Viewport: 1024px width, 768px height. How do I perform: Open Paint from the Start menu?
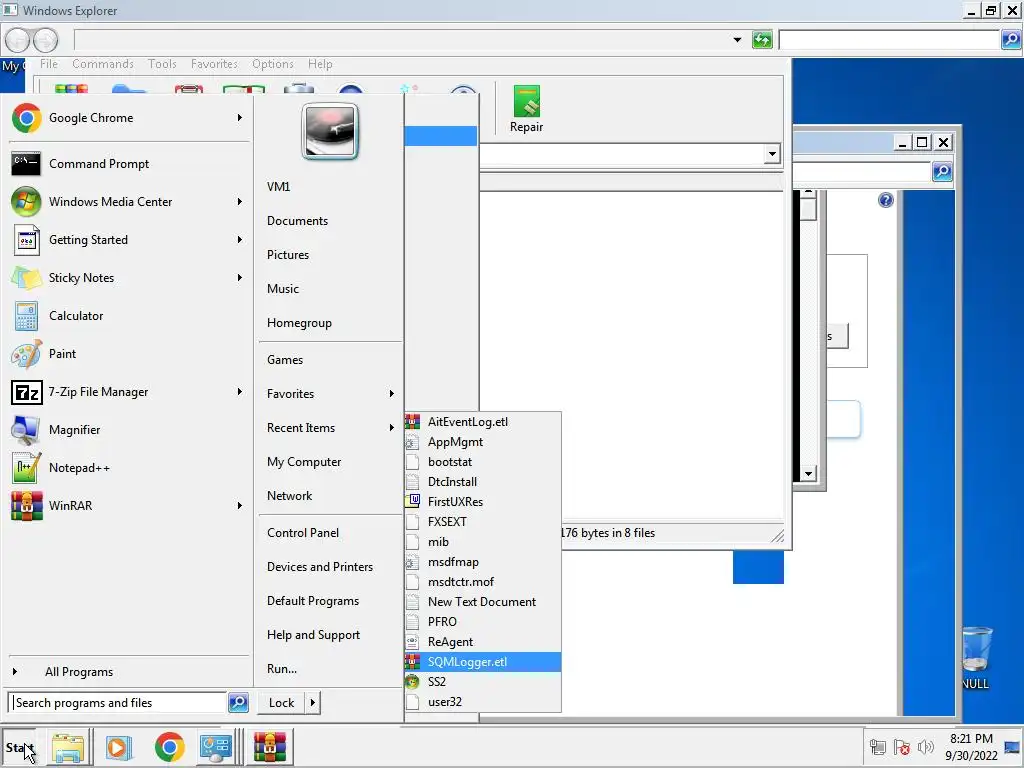62,353
